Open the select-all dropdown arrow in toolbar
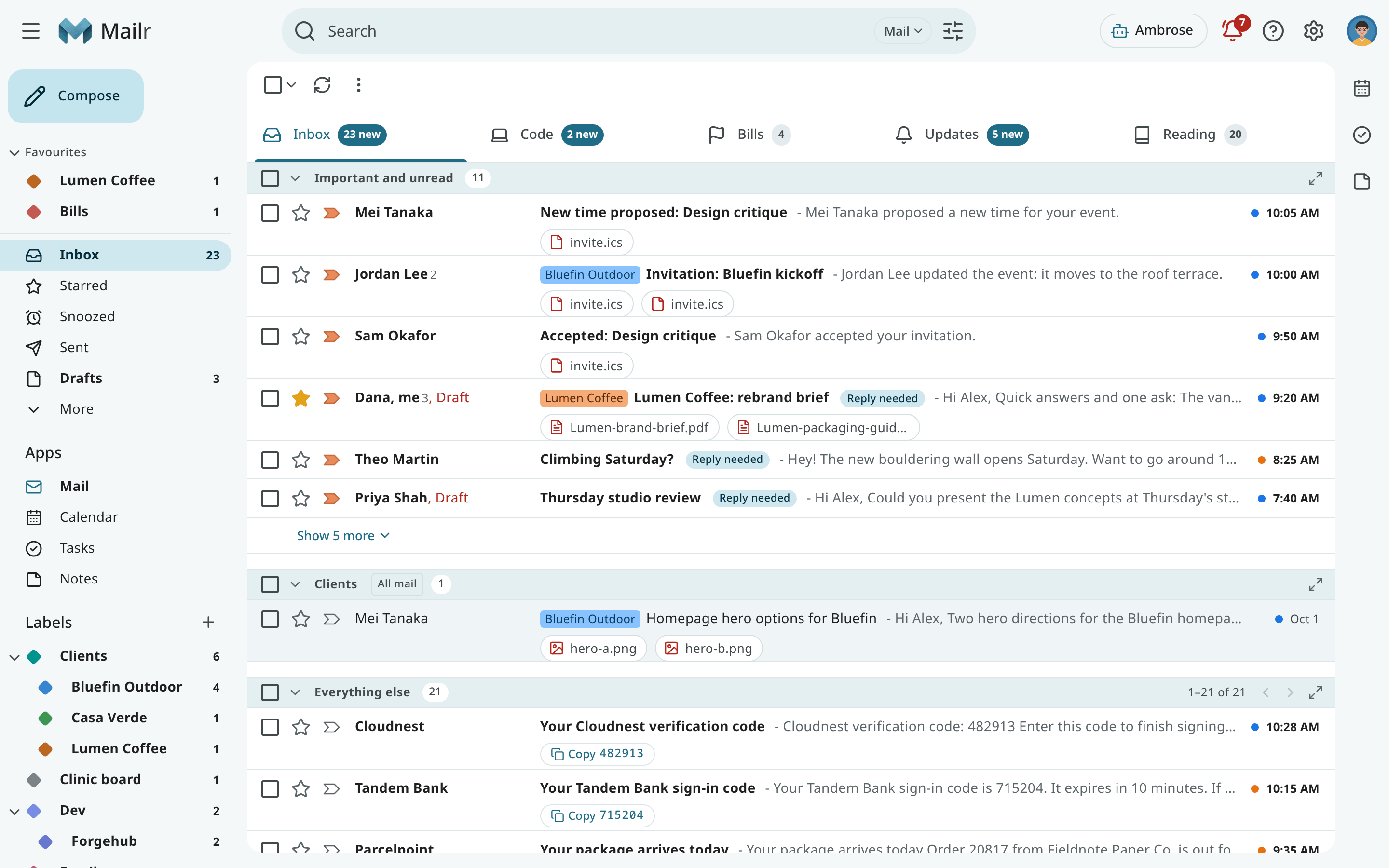Screen dimensions: 1389x868 point(292,85)
